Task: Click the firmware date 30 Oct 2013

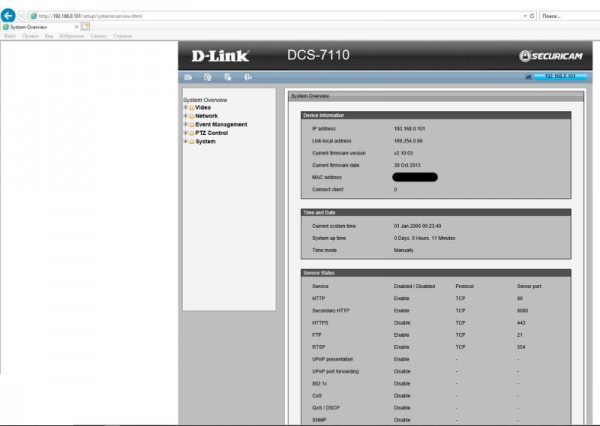Action: click(407, 165)
